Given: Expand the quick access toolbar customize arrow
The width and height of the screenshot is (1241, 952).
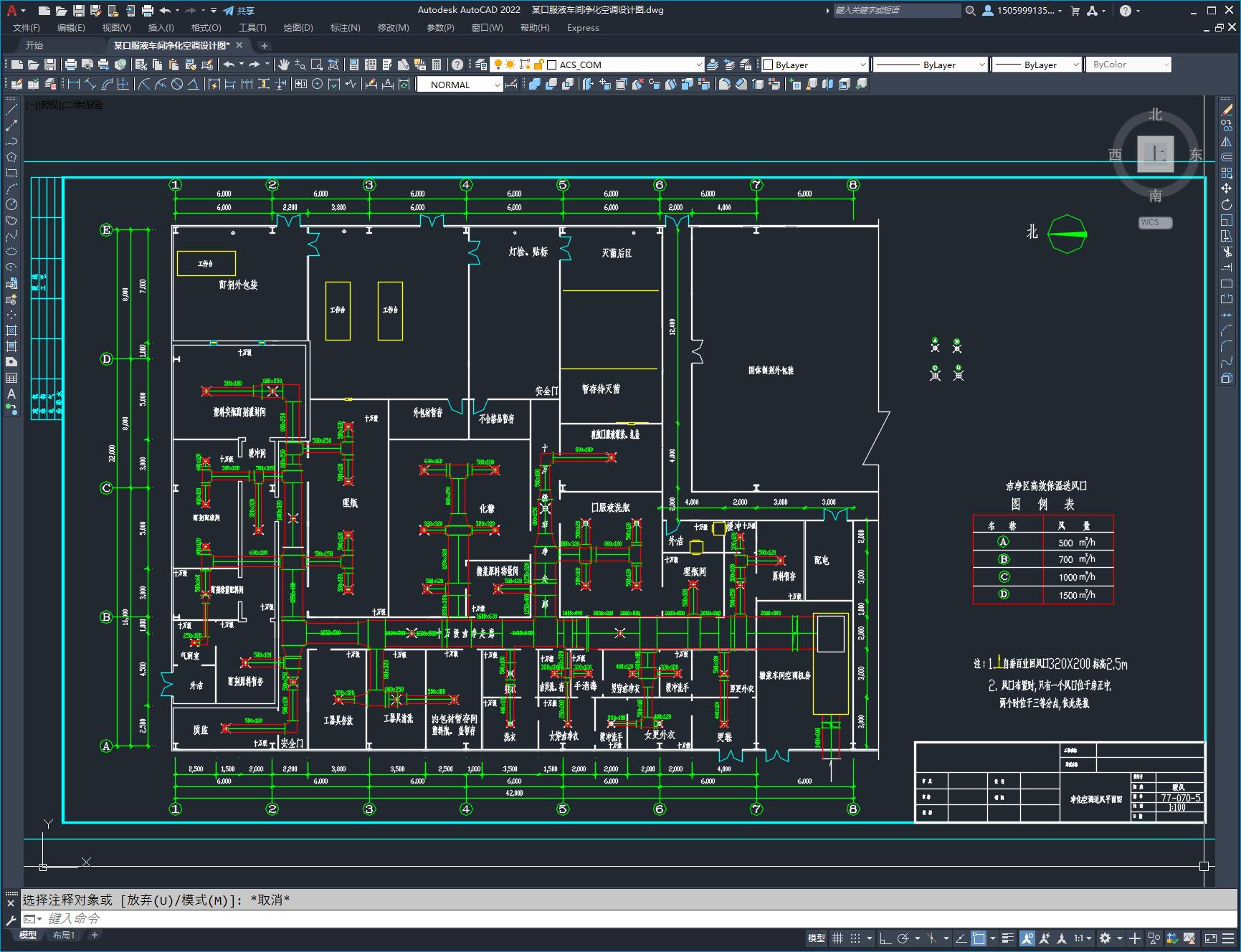Looking at the screenshot, I should click(214, 10).
